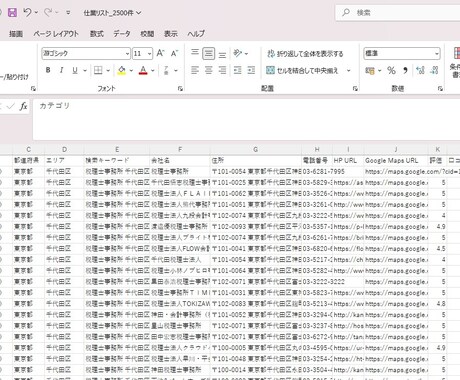The image size is (460, 380).
Task: Click the accounting currency format icon
Action: (370, 70)
